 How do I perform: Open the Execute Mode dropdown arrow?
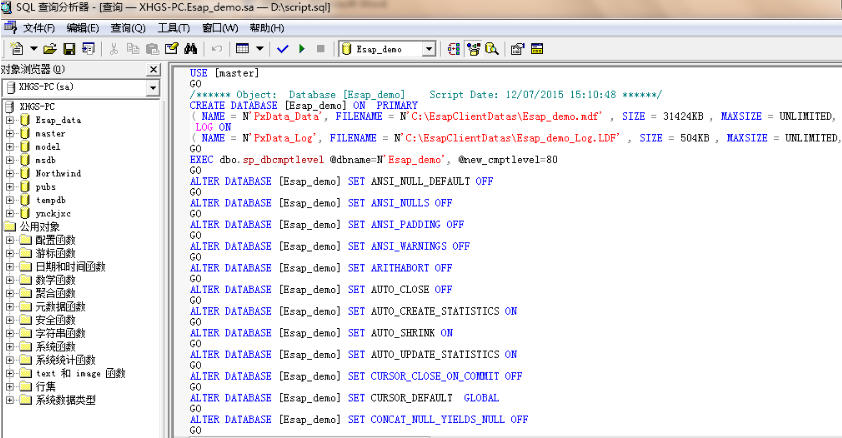(x=260, y=49)
